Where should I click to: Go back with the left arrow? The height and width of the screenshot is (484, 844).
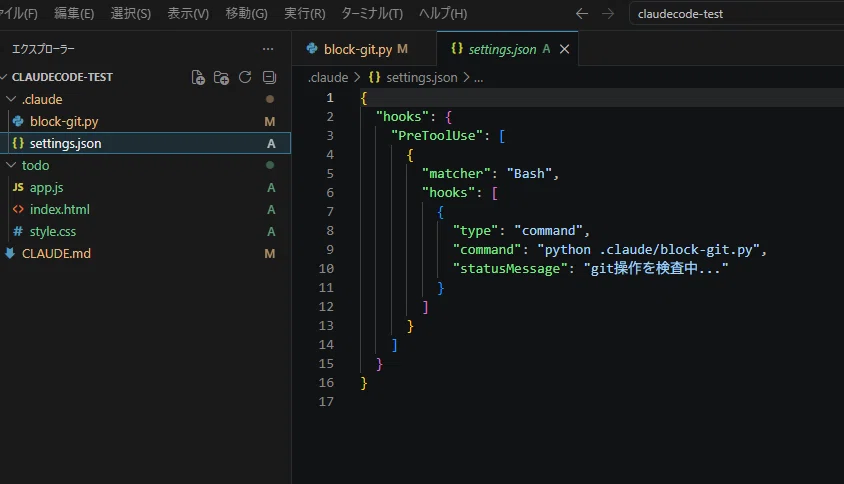tap(581, 14)
